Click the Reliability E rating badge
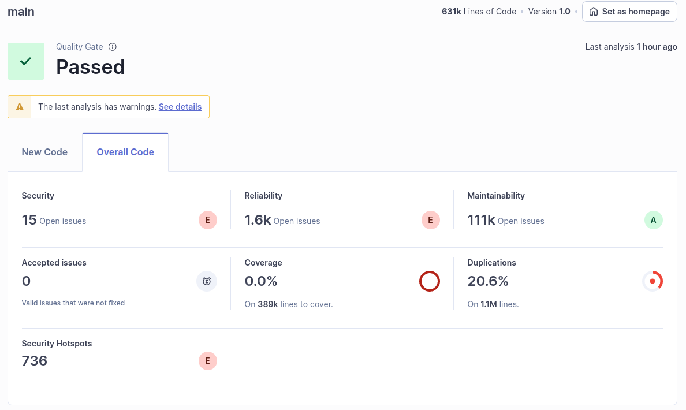Viewport: 686px width, 410px height. (x=430, y=220)
